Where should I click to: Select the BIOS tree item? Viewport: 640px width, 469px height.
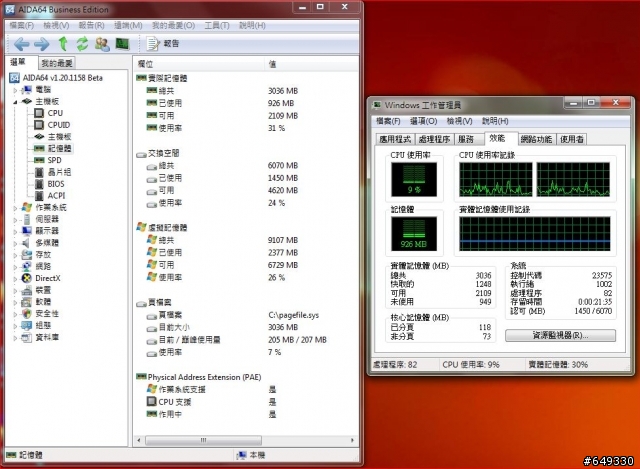[56, 184]
